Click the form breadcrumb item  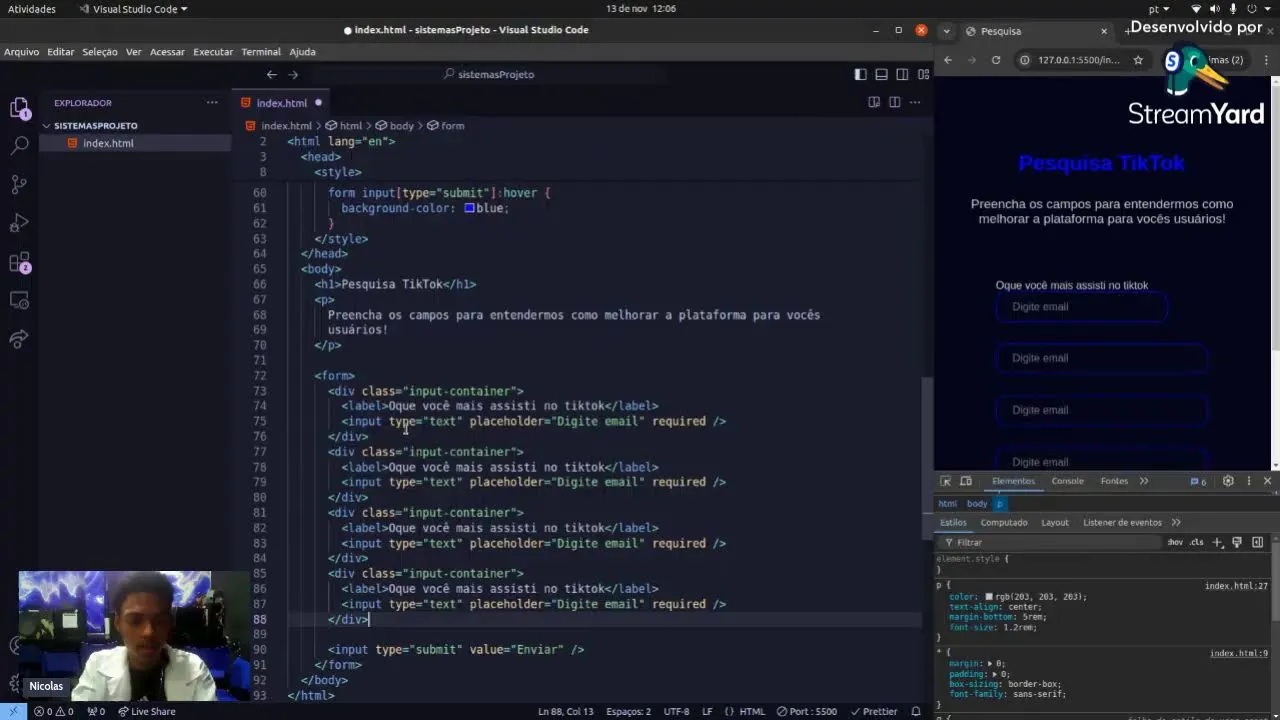[446, 126]
